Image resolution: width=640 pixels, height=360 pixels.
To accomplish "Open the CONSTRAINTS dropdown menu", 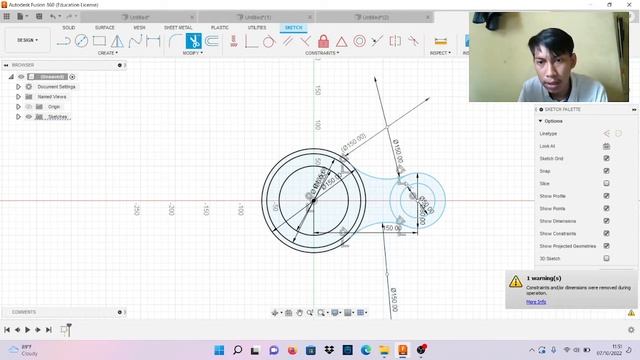I will click(x=322, y=53).
